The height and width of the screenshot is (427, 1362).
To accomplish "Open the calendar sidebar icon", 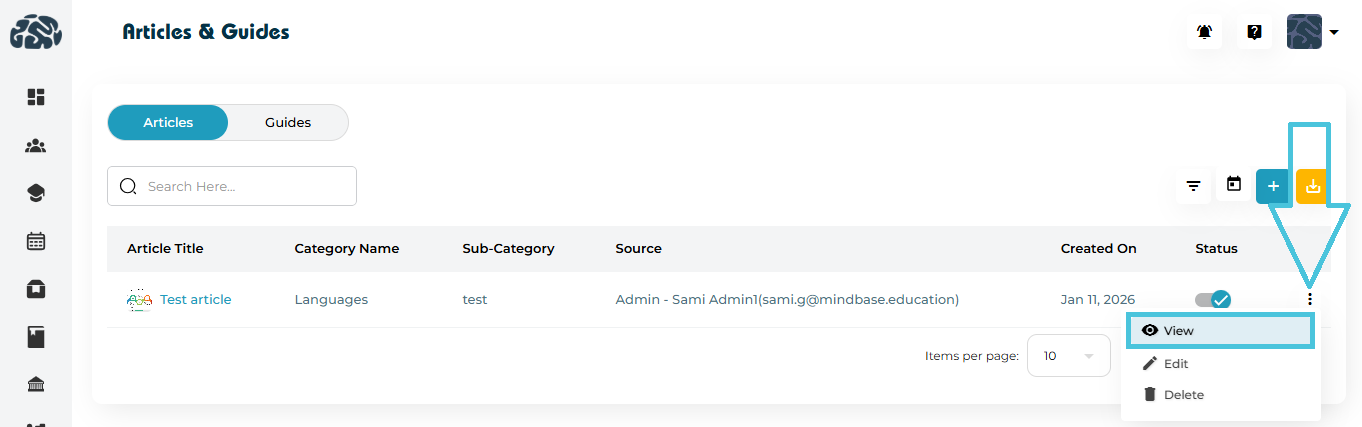I will (36, 241).
